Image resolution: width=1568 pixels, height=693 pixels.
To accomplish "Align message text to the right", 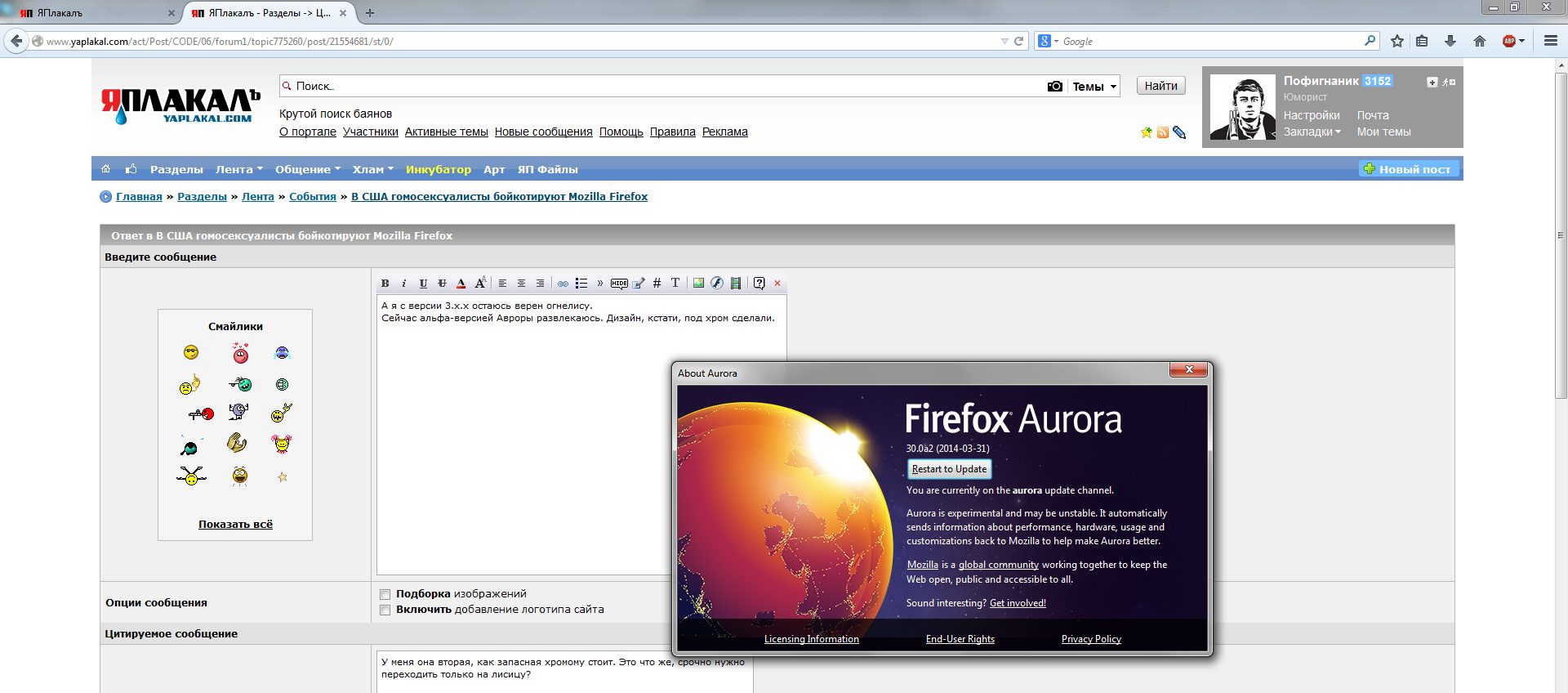I will pos(540,284).
